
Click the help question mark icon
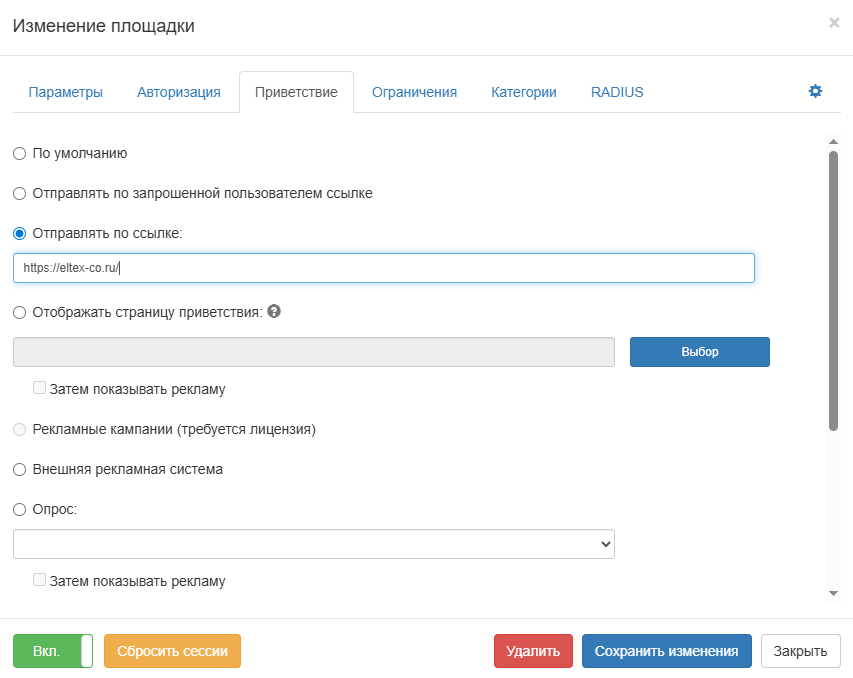[274, 311]
